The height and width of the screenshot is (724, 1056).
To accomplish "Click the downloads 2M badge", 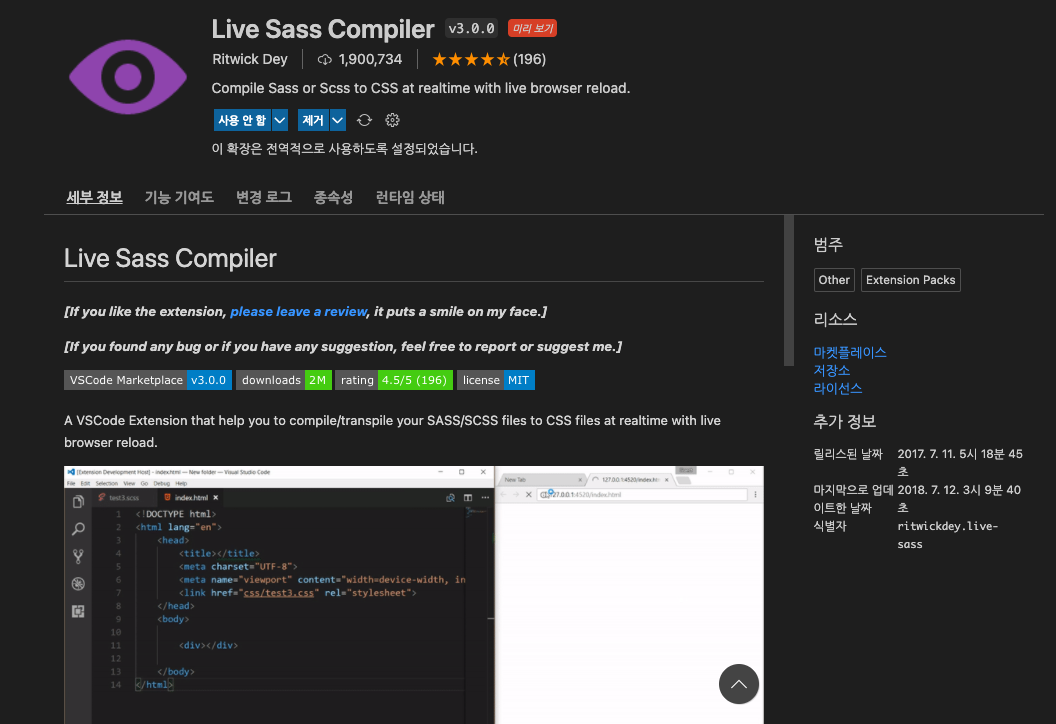I will coord(284,380).
